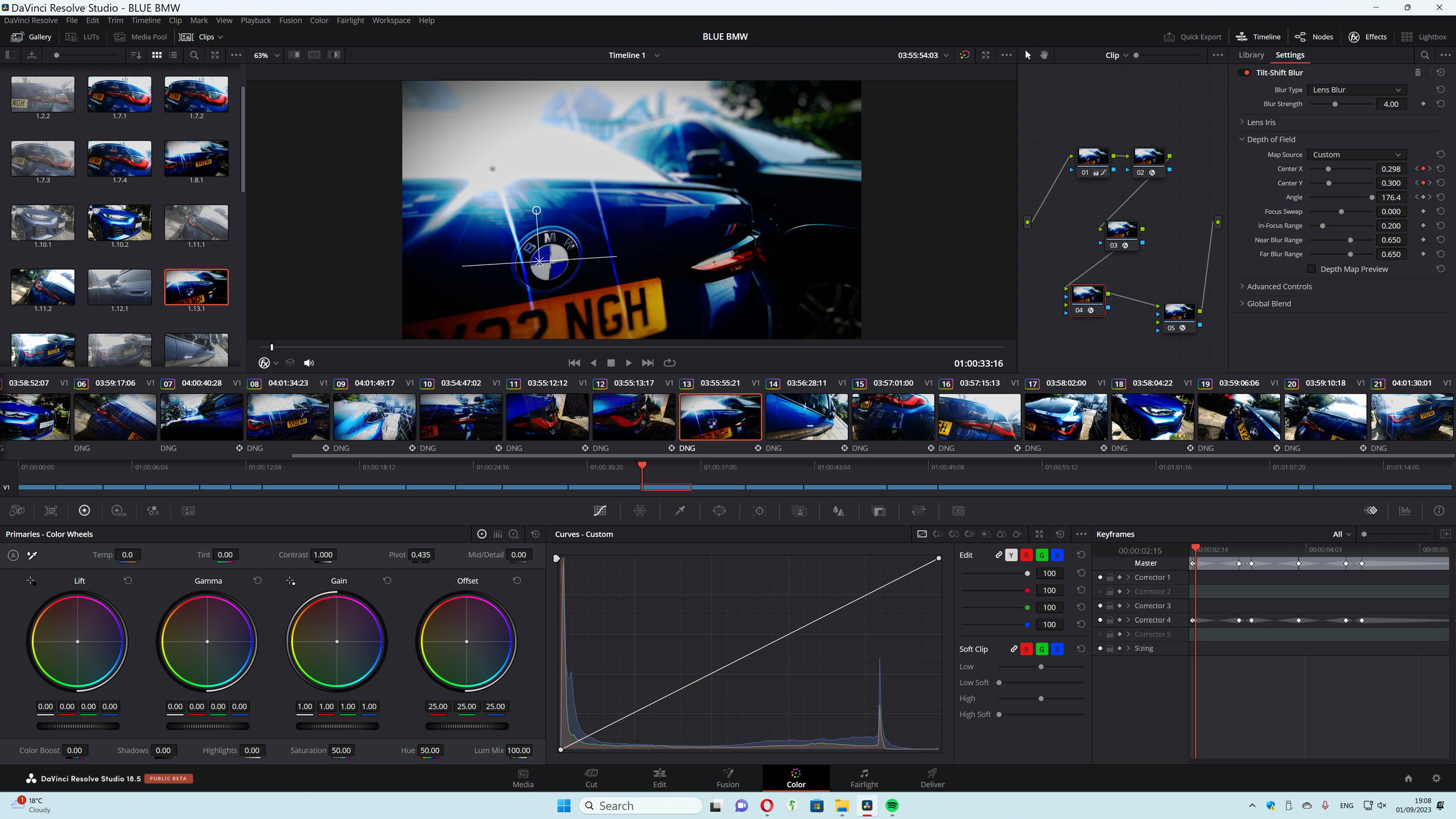
Task: Expand the Advanced Controls section
Action: click(1279, 287)
